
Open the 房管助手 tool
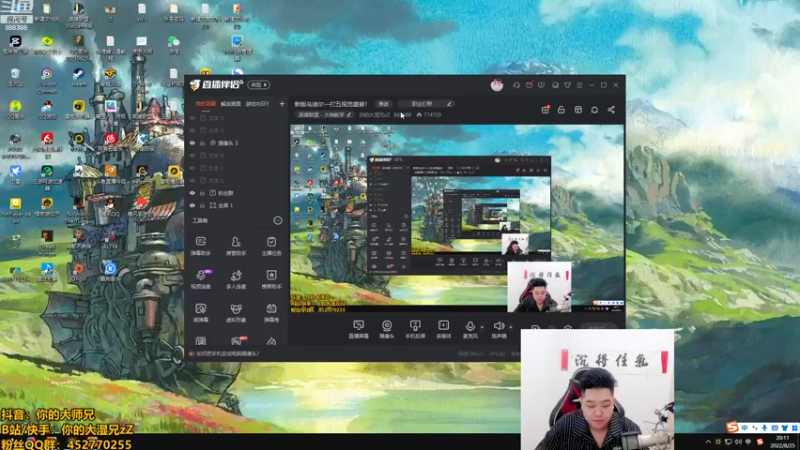click(x=236, y=245)
